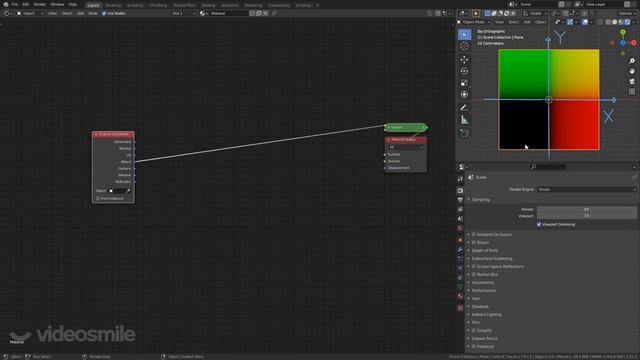Open node editor View menu

coord(53,13)
